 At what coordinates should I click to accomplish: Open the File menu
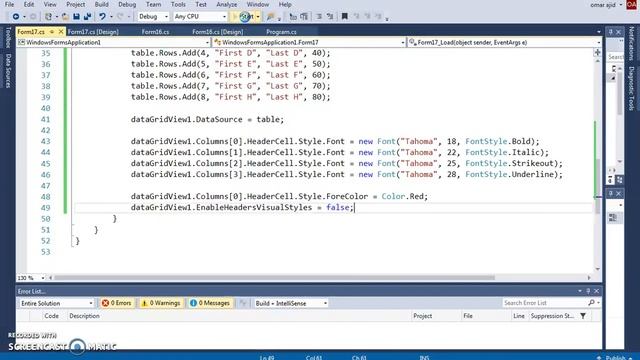[9, 4]
